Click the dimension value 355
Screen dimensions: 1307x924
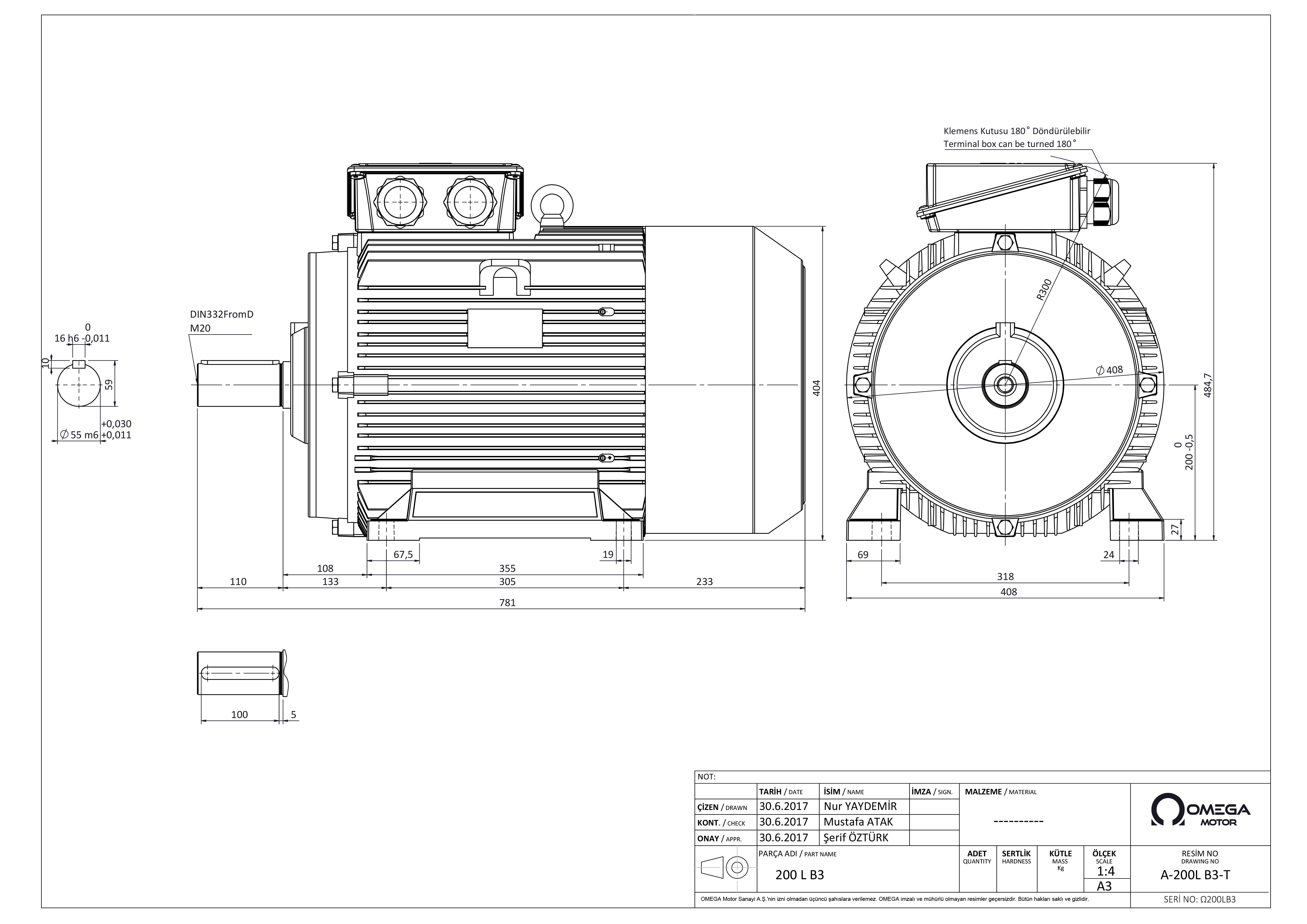click(x=507, y=568)
